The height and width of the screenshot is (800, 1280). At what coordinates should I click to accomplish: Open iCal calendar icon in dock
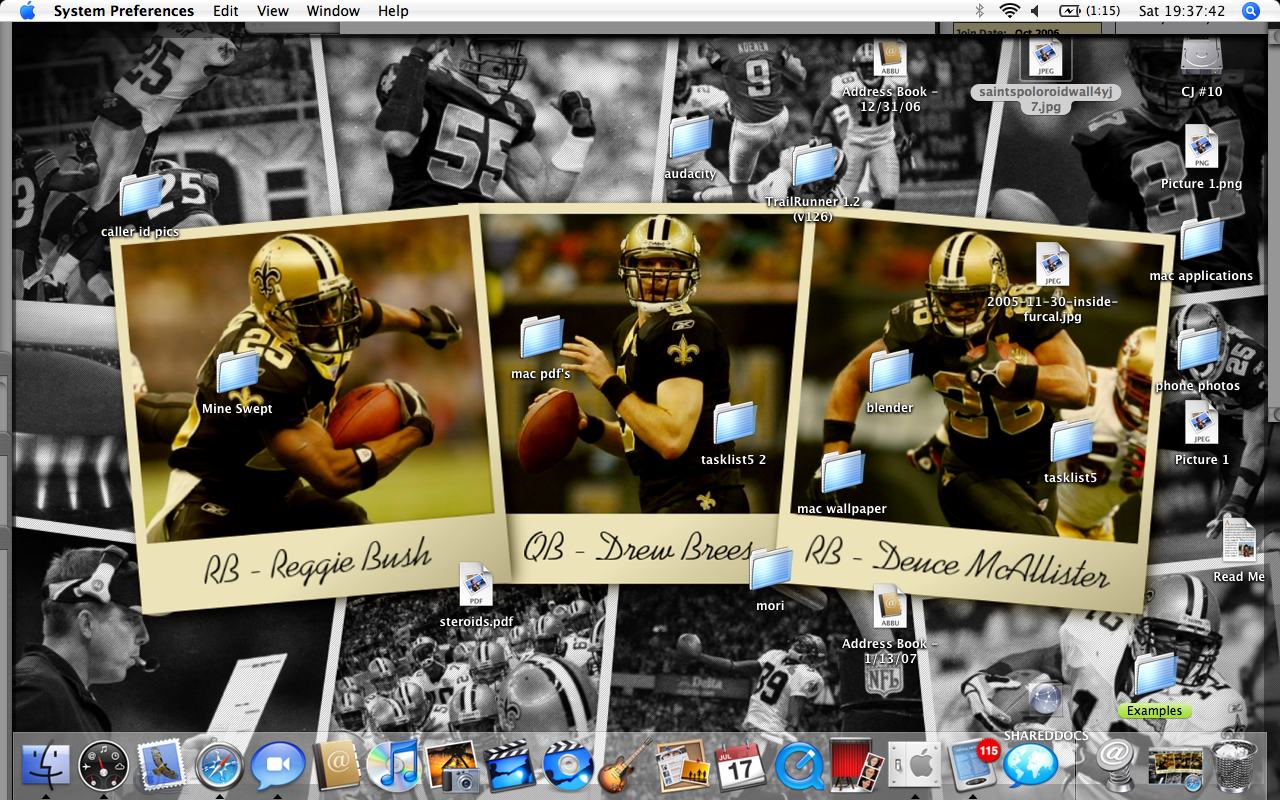click(x=740, y=766)
